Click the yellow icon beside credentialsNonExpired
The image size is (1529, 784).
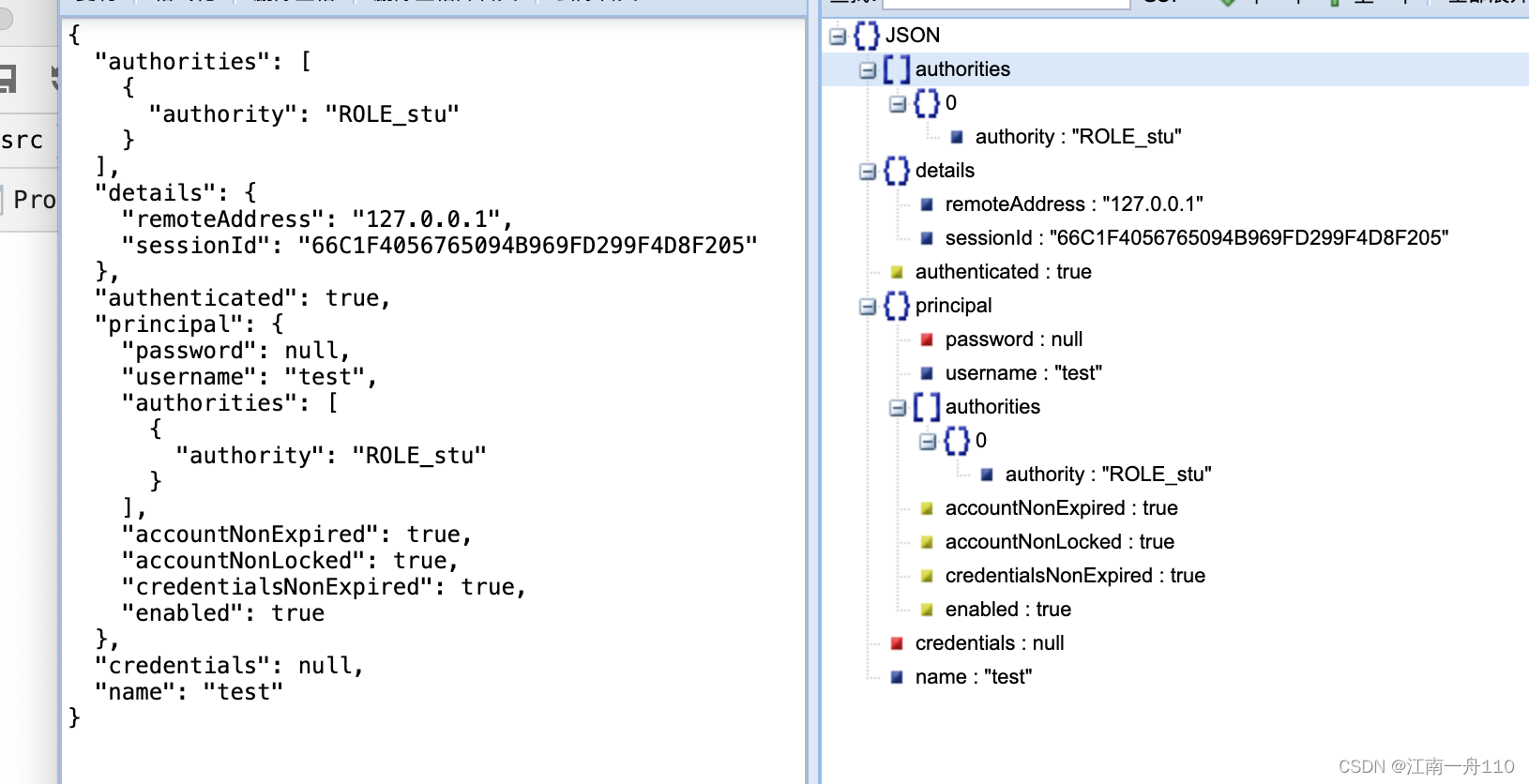click(x=927, y=576)
